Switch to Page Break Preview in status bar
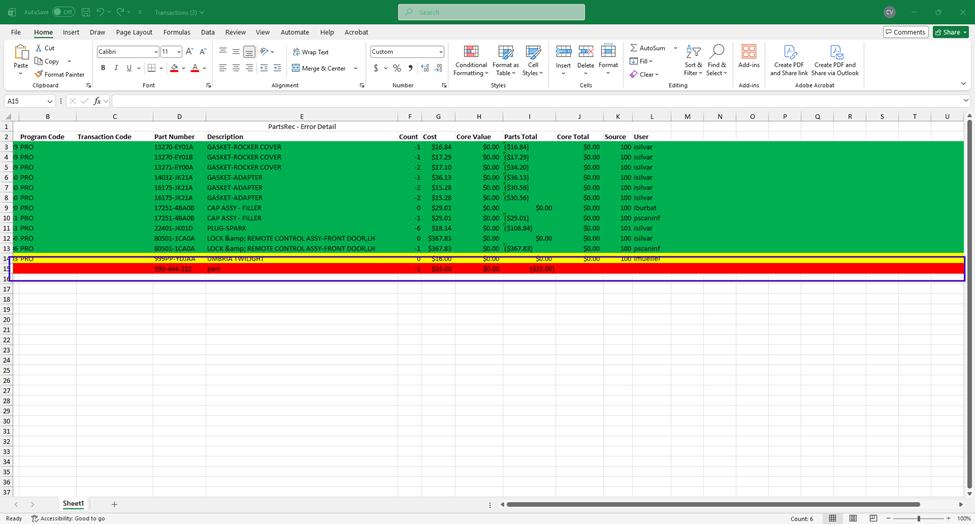The height and width of the screenshot is (524, 975). 873,518
